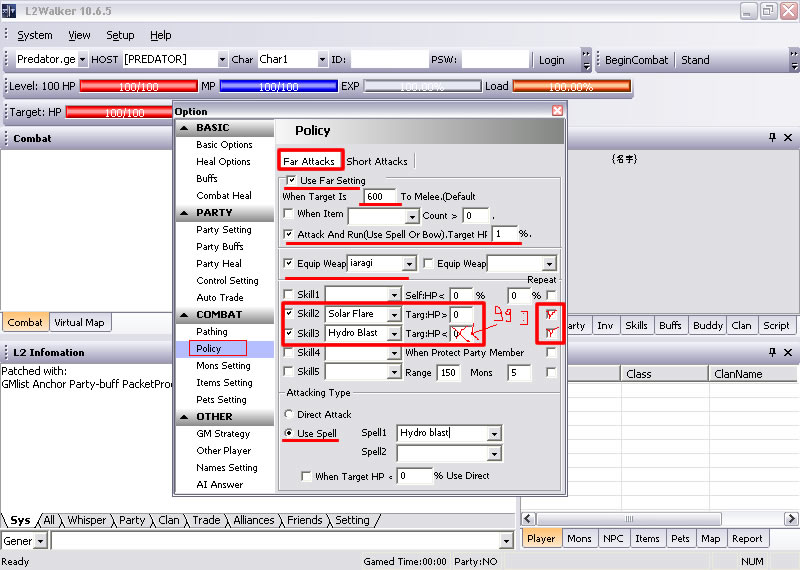Select the Use Spell radio button

point(289,433)
